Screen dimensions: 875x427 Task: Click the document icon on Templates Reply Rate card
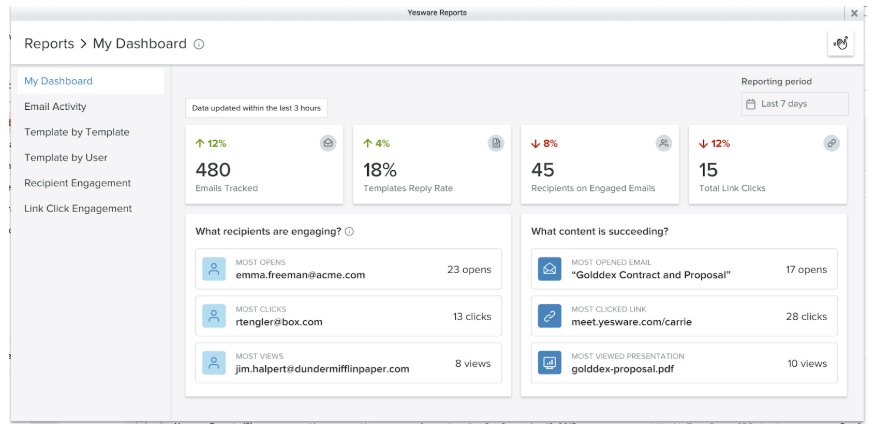tap(496, 143)
